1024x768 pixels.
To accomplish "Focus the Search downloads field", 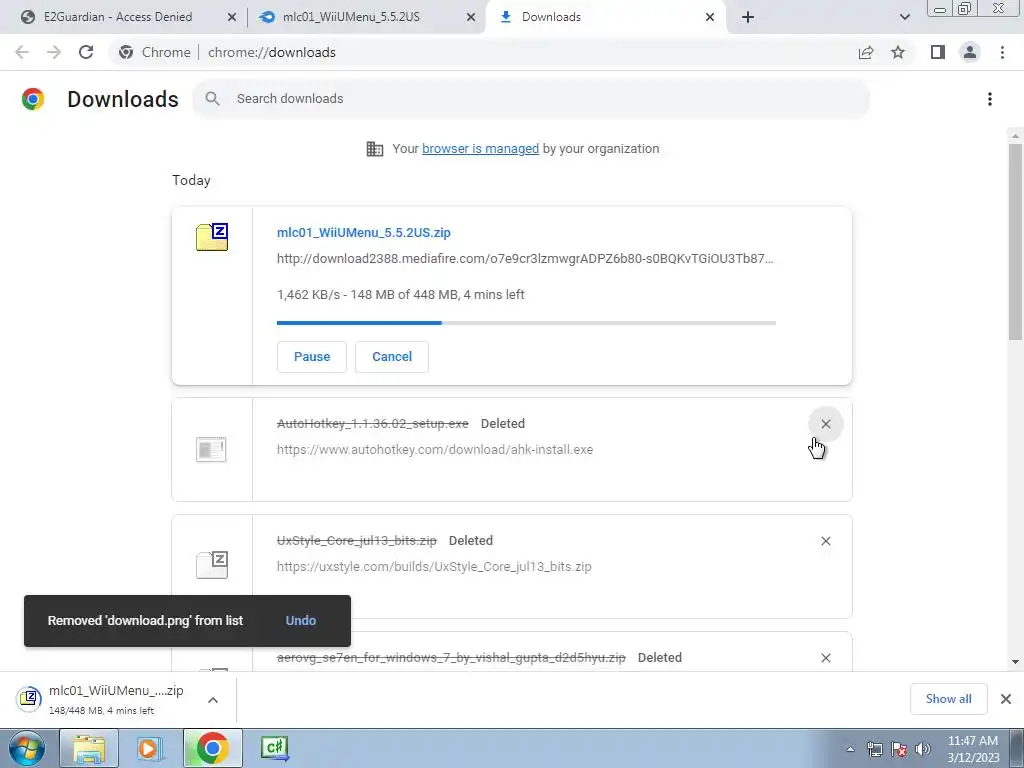I will tap(531, 99).
